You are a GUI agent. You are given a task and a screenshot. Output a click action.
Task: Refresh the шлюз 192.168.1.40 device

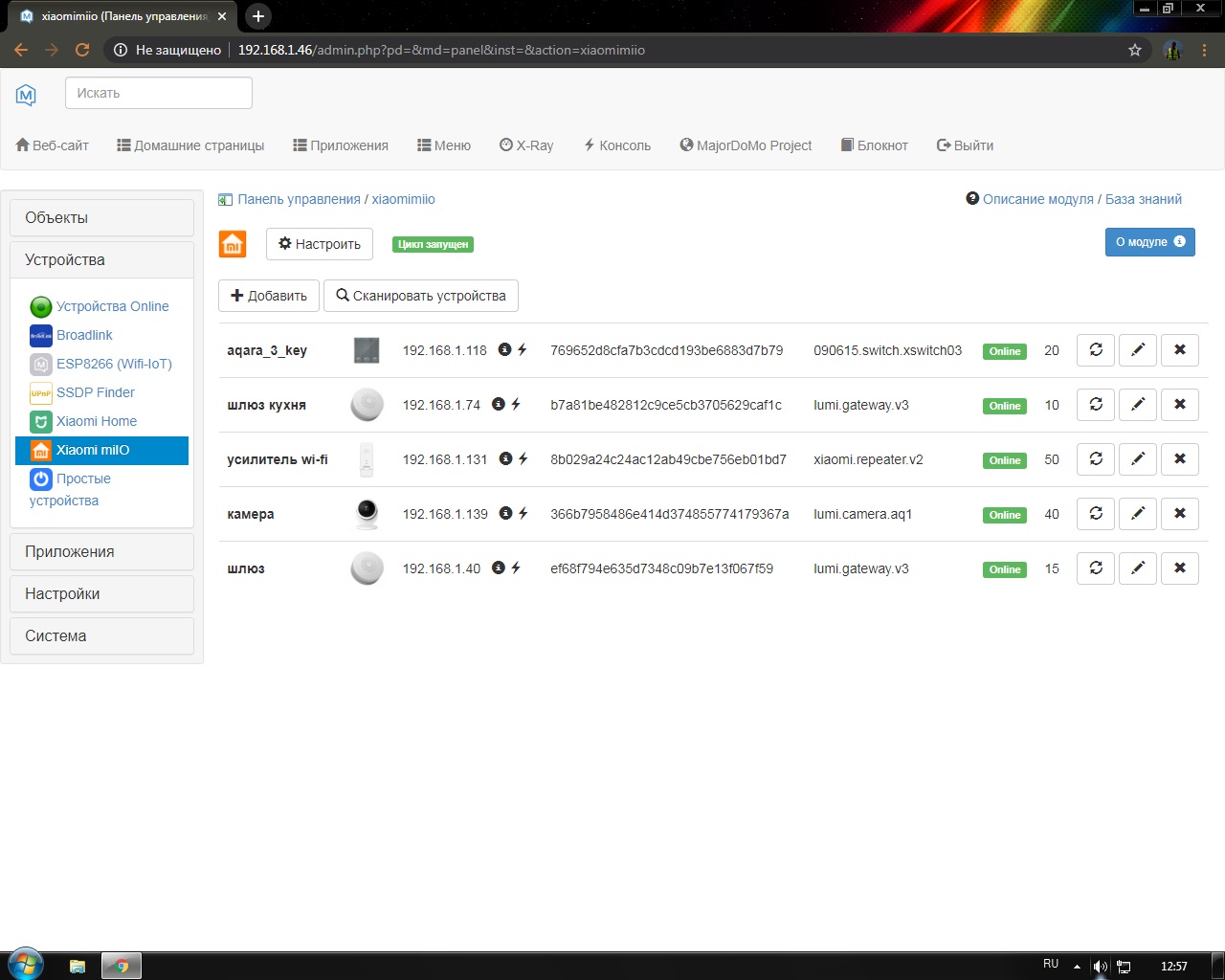pos(1096,568)
